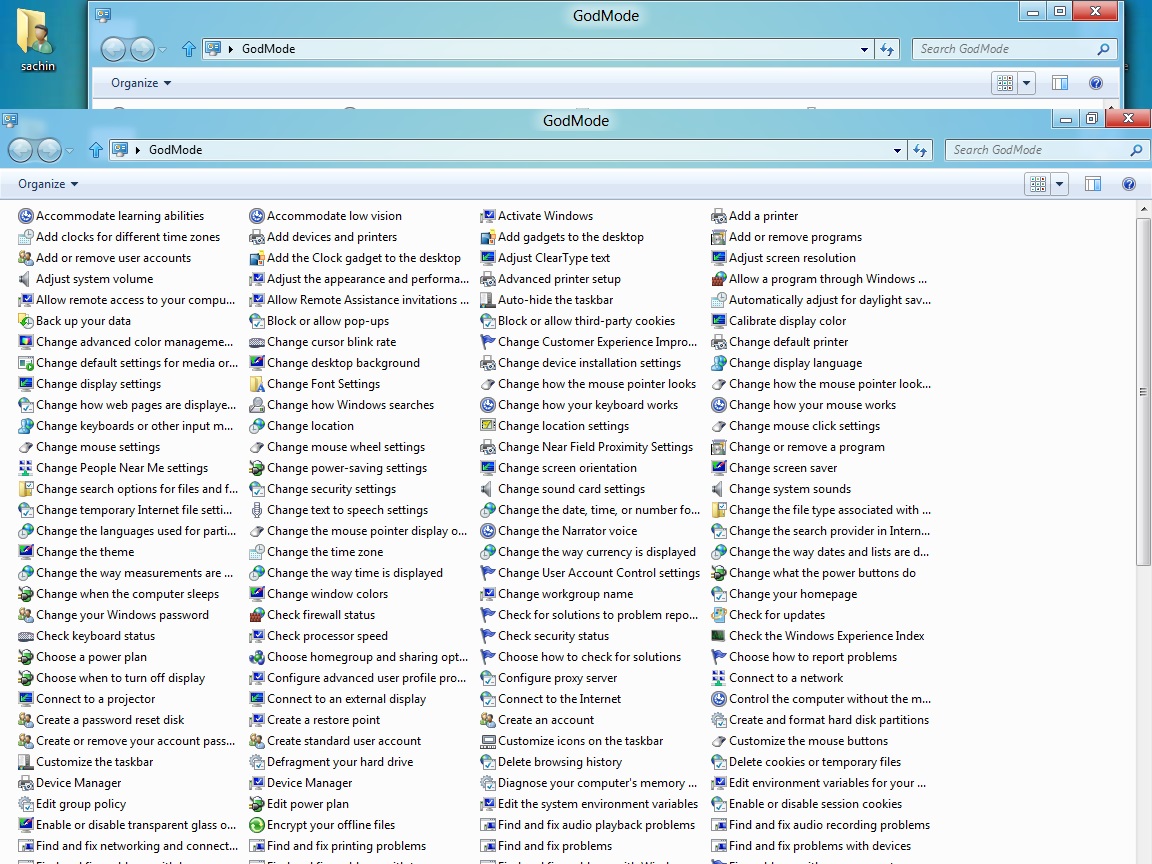
Task: Open Change screen saver
Action: [x=782, y=468]
